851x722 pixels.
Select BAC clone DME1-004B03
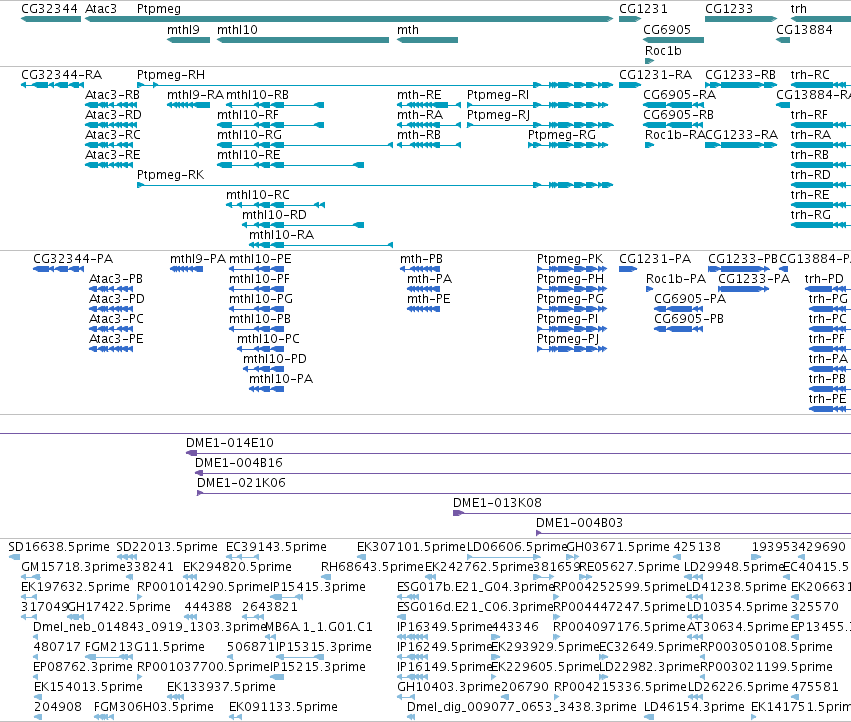pyautogui.click(x=580, y=523)
